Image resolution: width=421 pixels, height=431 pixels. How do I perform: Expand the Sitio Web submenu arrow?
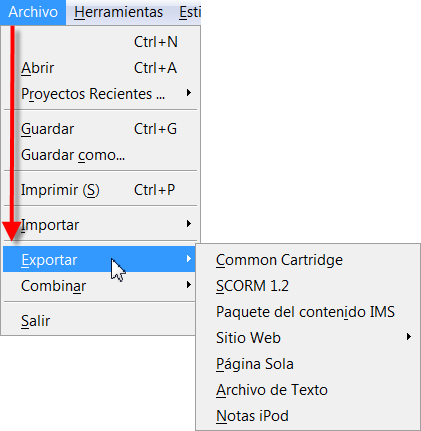(409, 337)
